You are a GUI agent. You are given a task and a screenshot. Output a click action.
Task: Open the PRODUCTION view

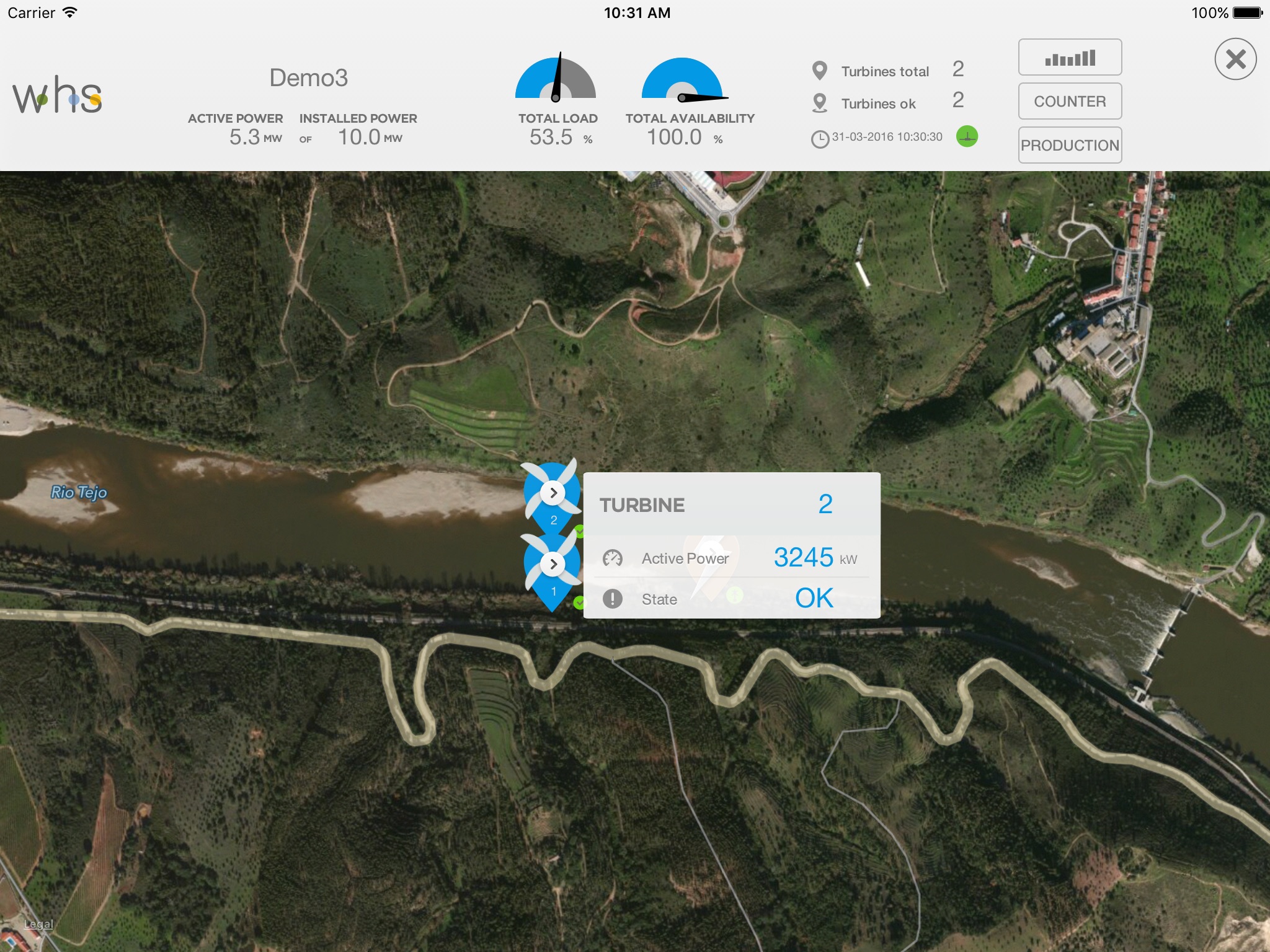coord(1070,145)
